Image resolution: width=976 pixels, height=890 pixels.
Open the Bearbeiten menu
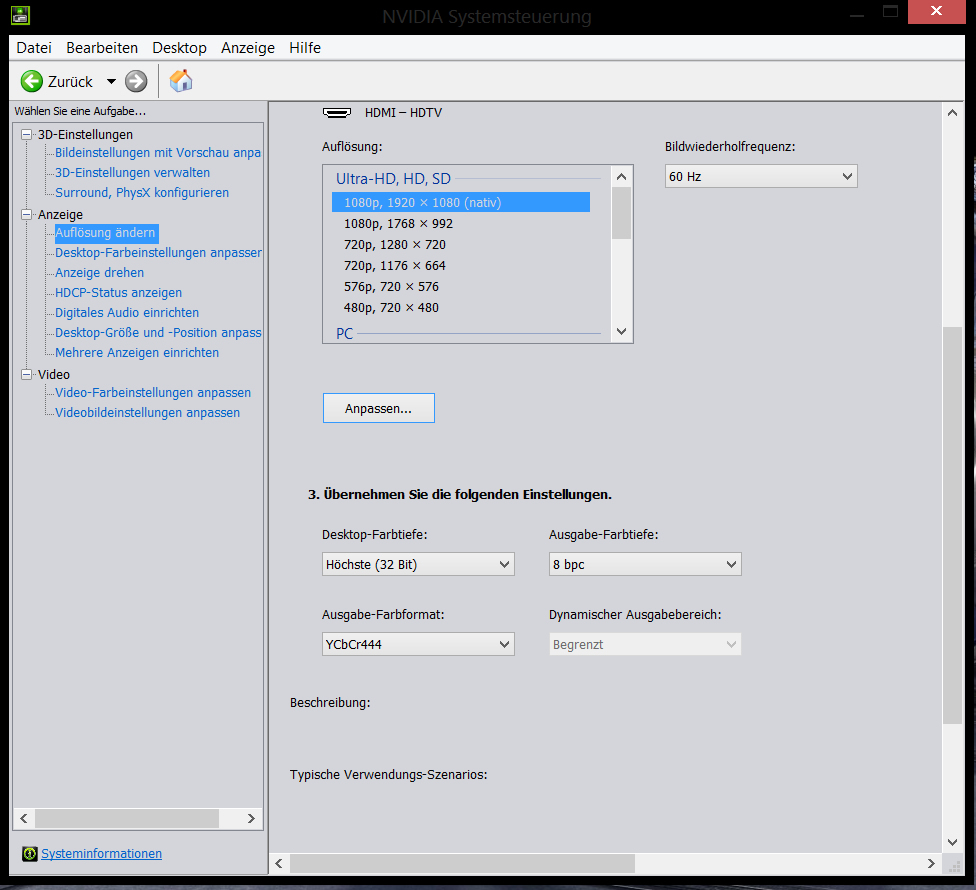102,48
